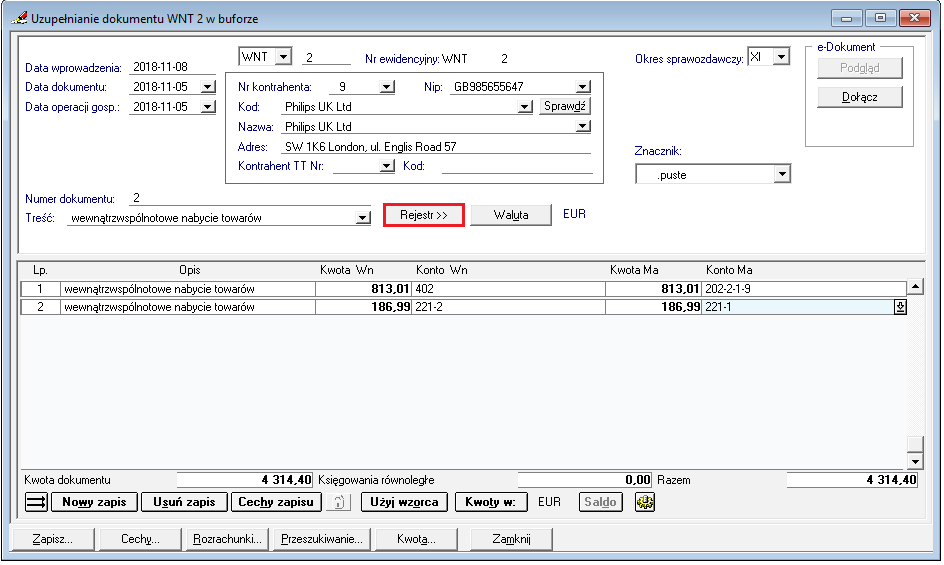The image size is (944, 565).
Task: Click the Adres field with London address
Action: pyautogui.click(x=436, y=147)
